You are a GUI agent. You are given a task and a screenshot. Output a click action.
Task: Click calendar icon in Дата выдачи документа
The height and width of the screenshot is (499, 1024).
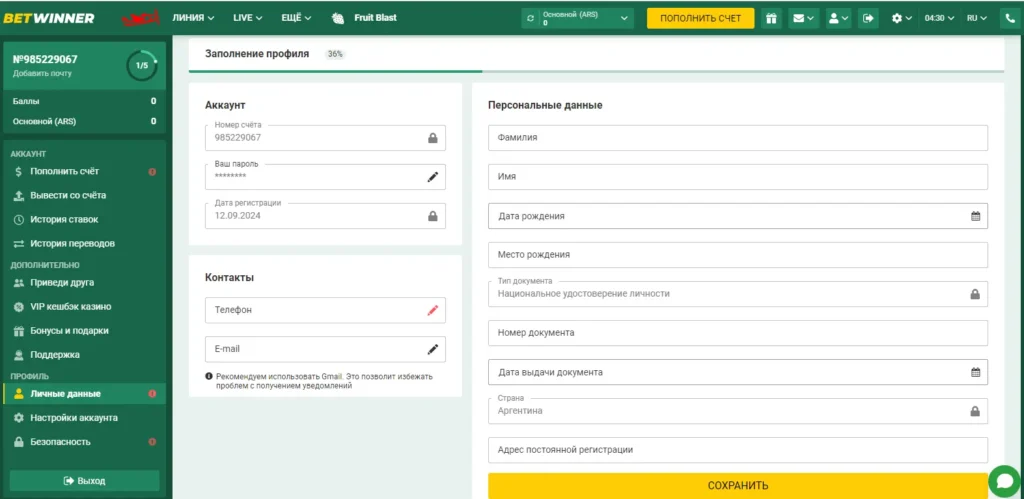(975, 372)
